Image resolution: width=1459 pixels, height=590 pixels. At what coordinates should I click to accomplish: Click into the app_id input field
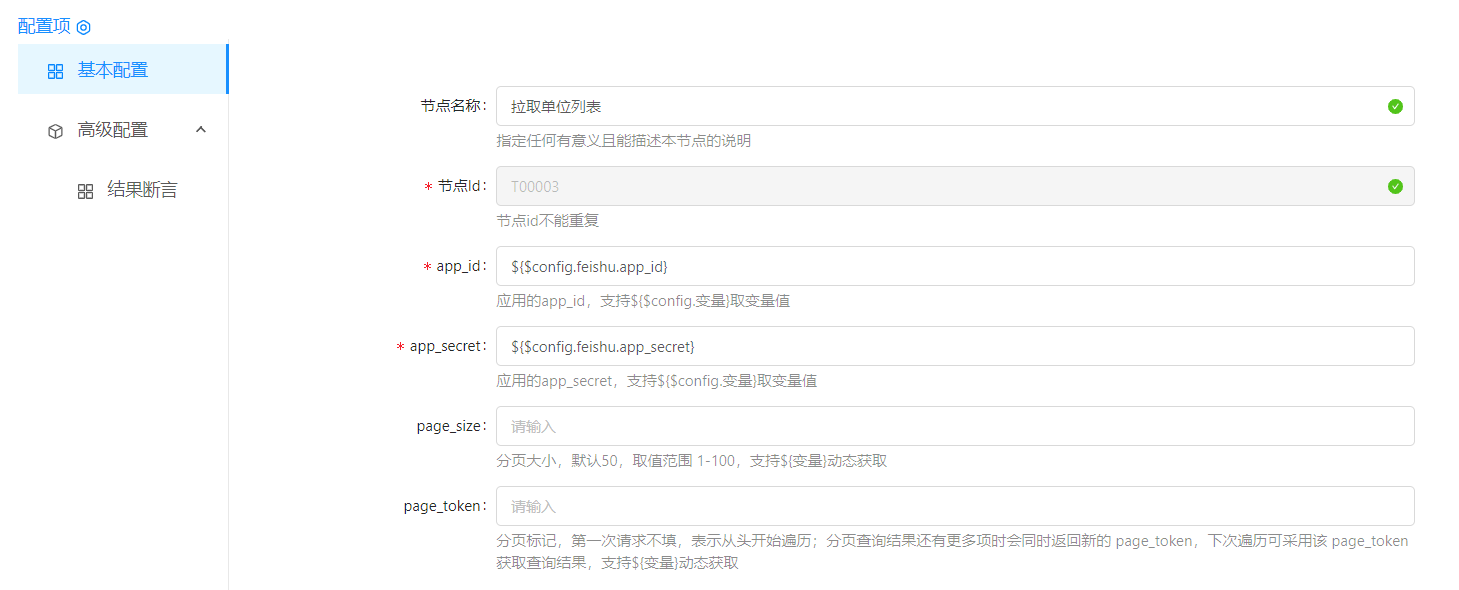[955, 266]
